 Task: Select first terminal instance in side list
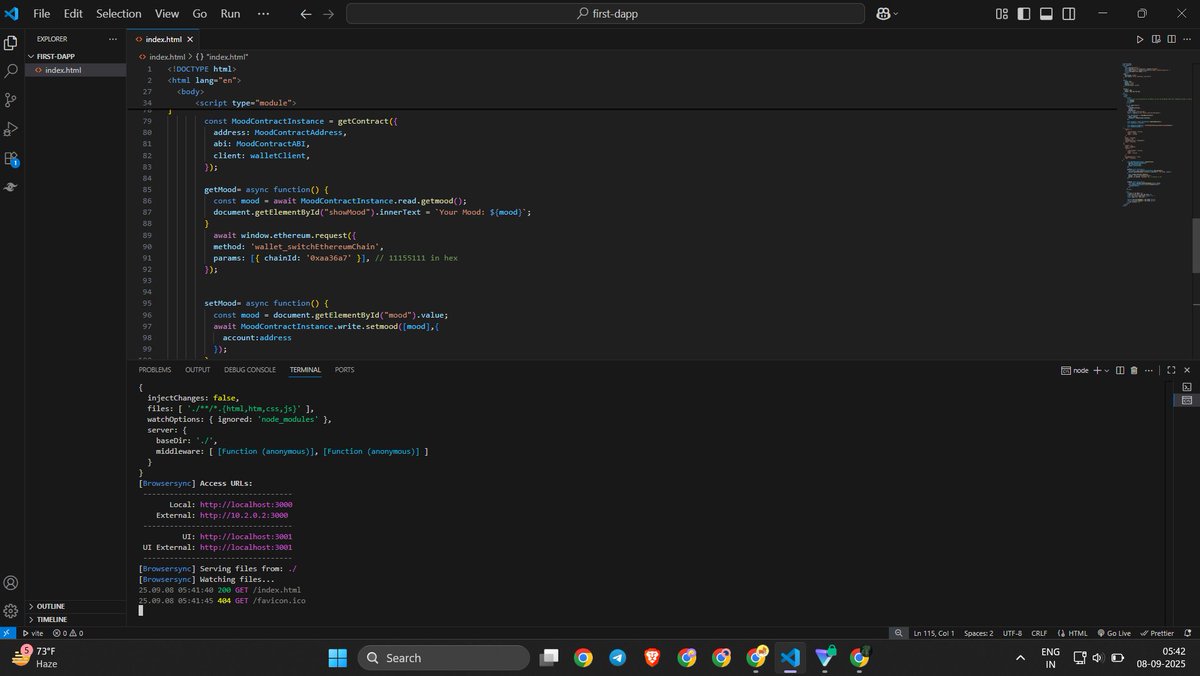(1187, 386)
